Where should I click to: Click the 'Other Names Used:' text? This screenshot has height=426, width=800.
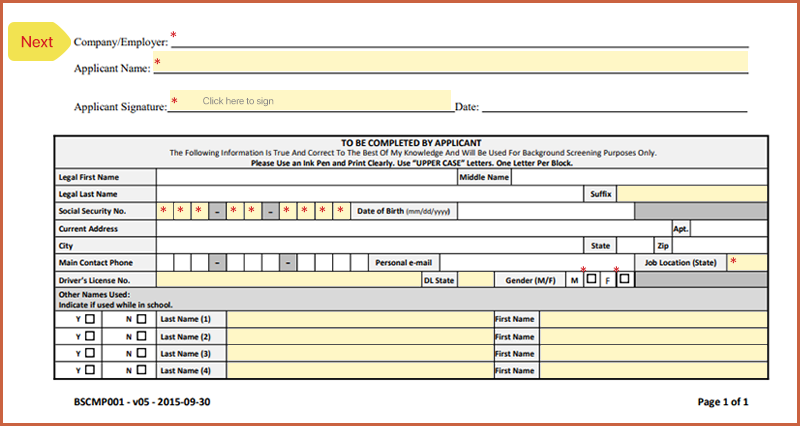[94, 294]
